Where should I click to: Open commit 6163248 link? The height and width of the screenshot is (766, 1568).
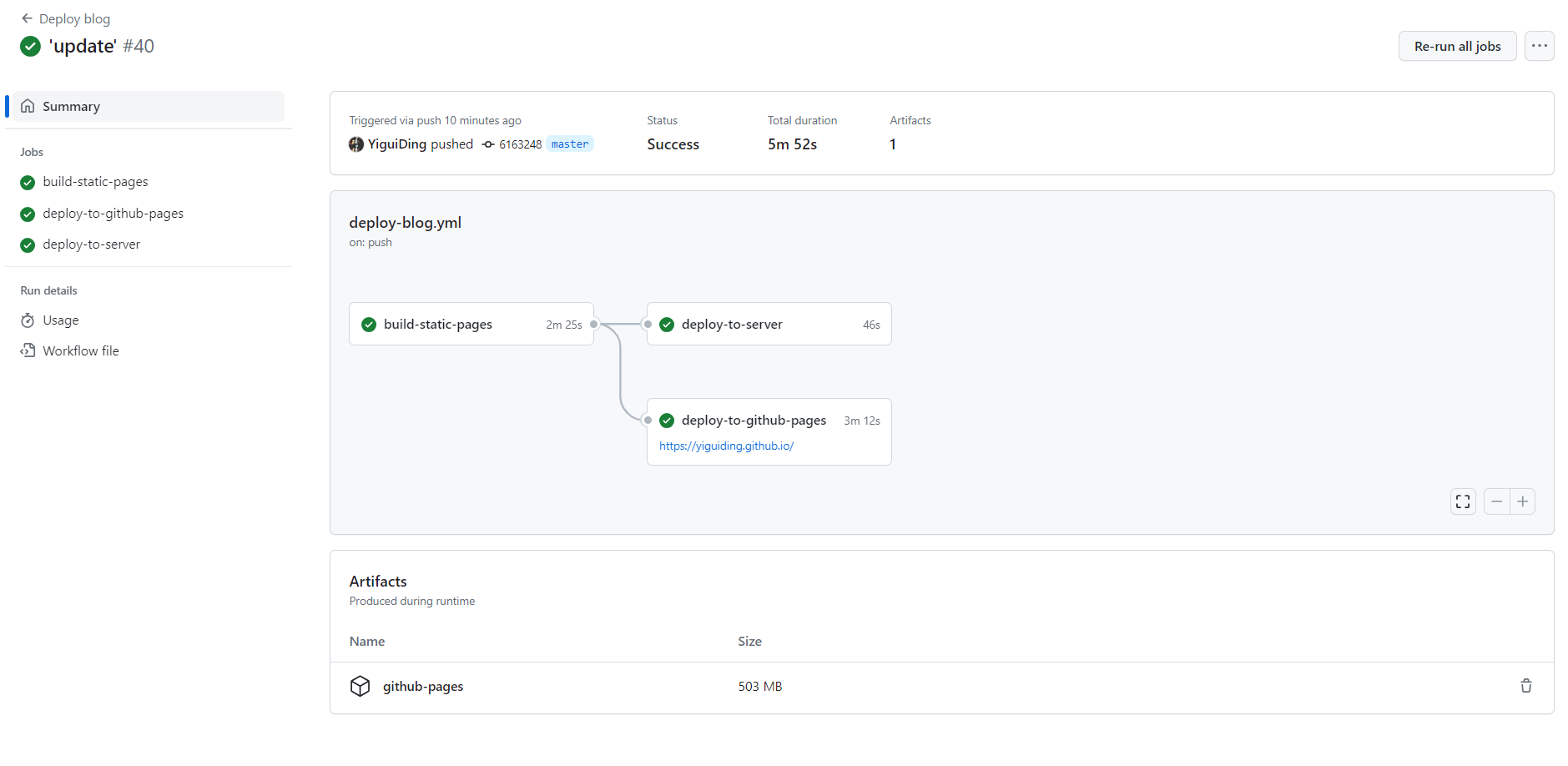(520, 144)
